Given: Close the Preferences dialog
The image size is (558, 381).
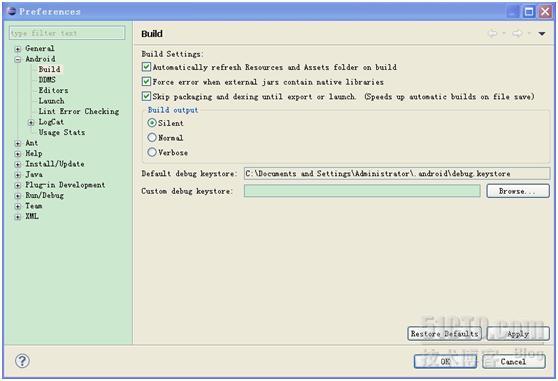Looking at the screenshot, I should pos(545,11).
